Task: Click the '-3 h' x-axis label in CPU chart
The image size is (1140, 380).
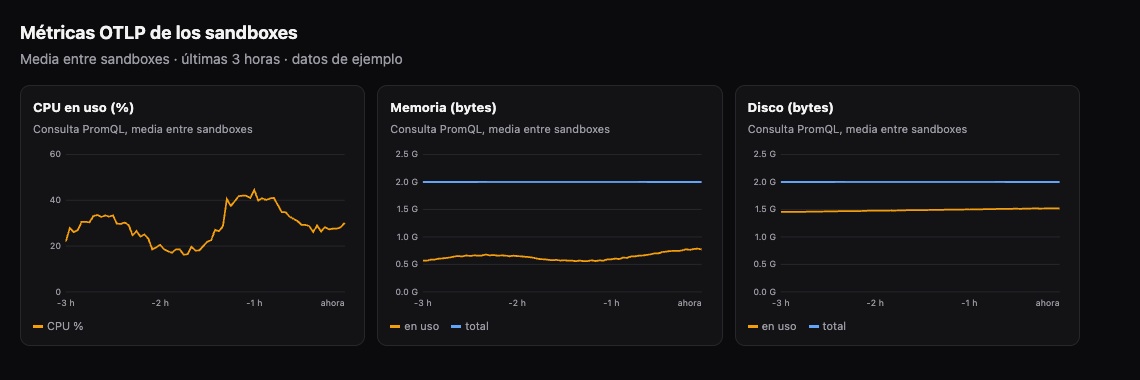Action: (x=65, y=303)
